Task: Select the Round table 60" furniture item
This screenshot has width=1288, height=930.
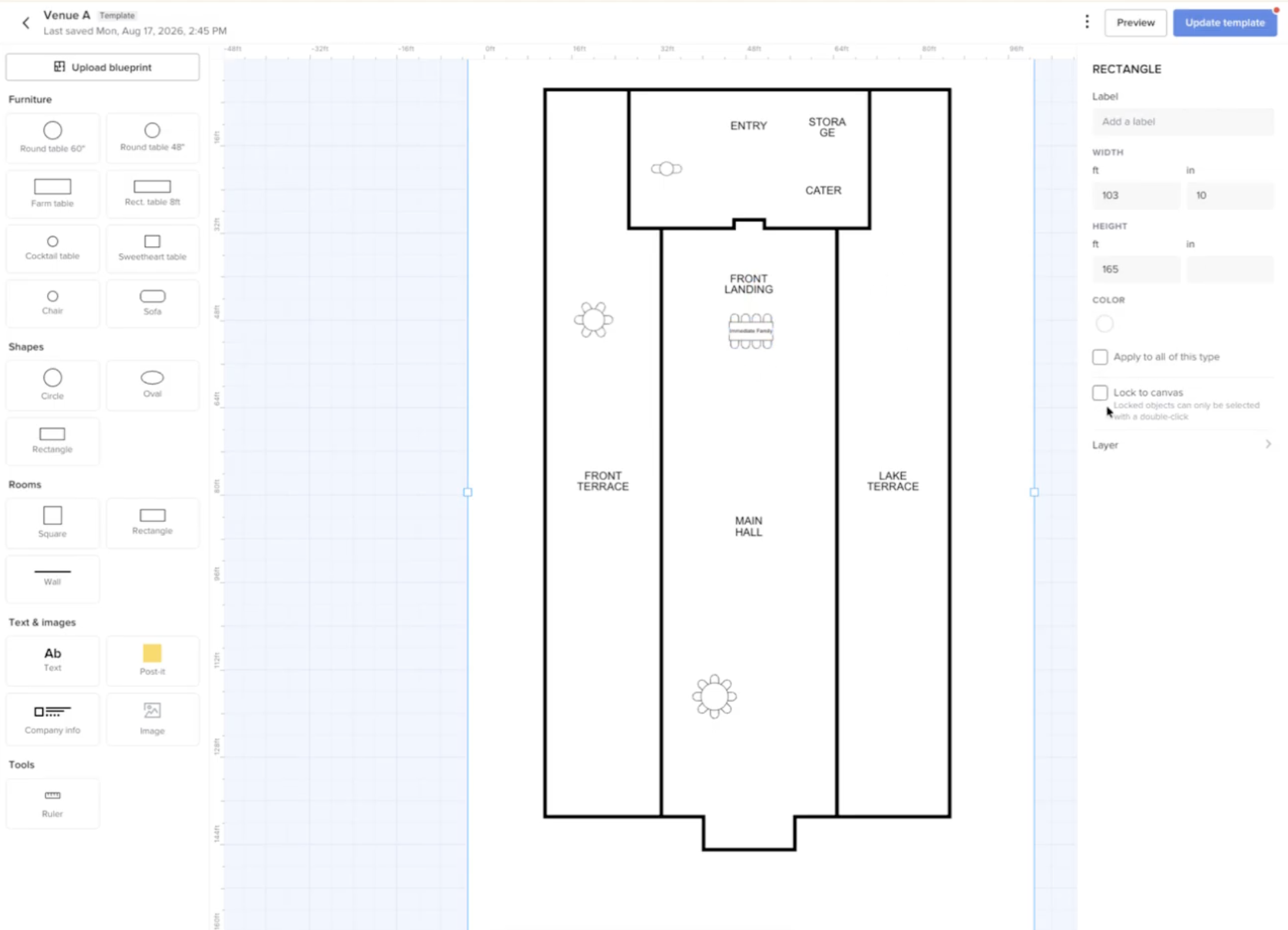Action: (52, 137)
